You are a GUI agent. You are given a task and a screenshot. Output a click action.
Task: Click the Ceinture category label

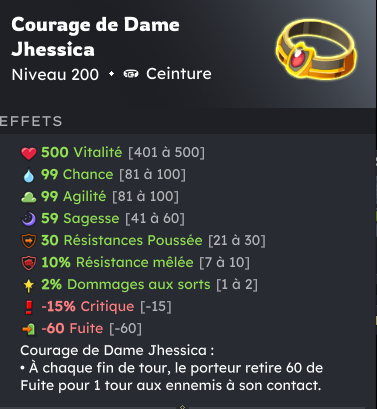(x=179, y=74)
